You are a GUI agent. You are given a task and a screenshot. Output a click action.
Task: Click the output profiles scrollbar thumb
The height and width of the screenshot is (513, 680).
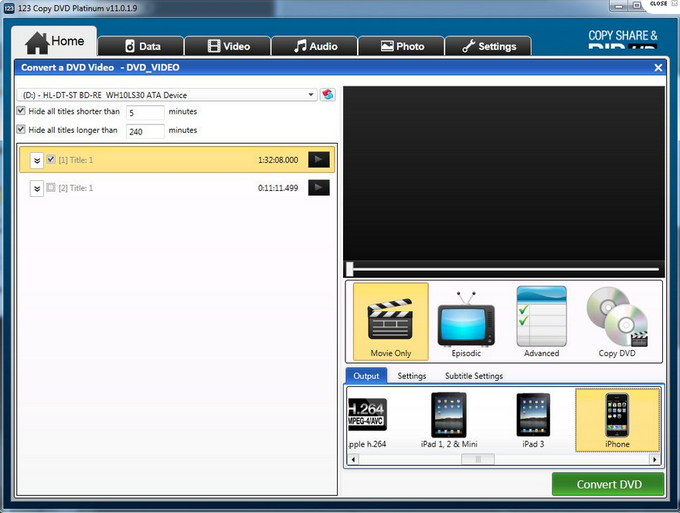pos(477,459)
